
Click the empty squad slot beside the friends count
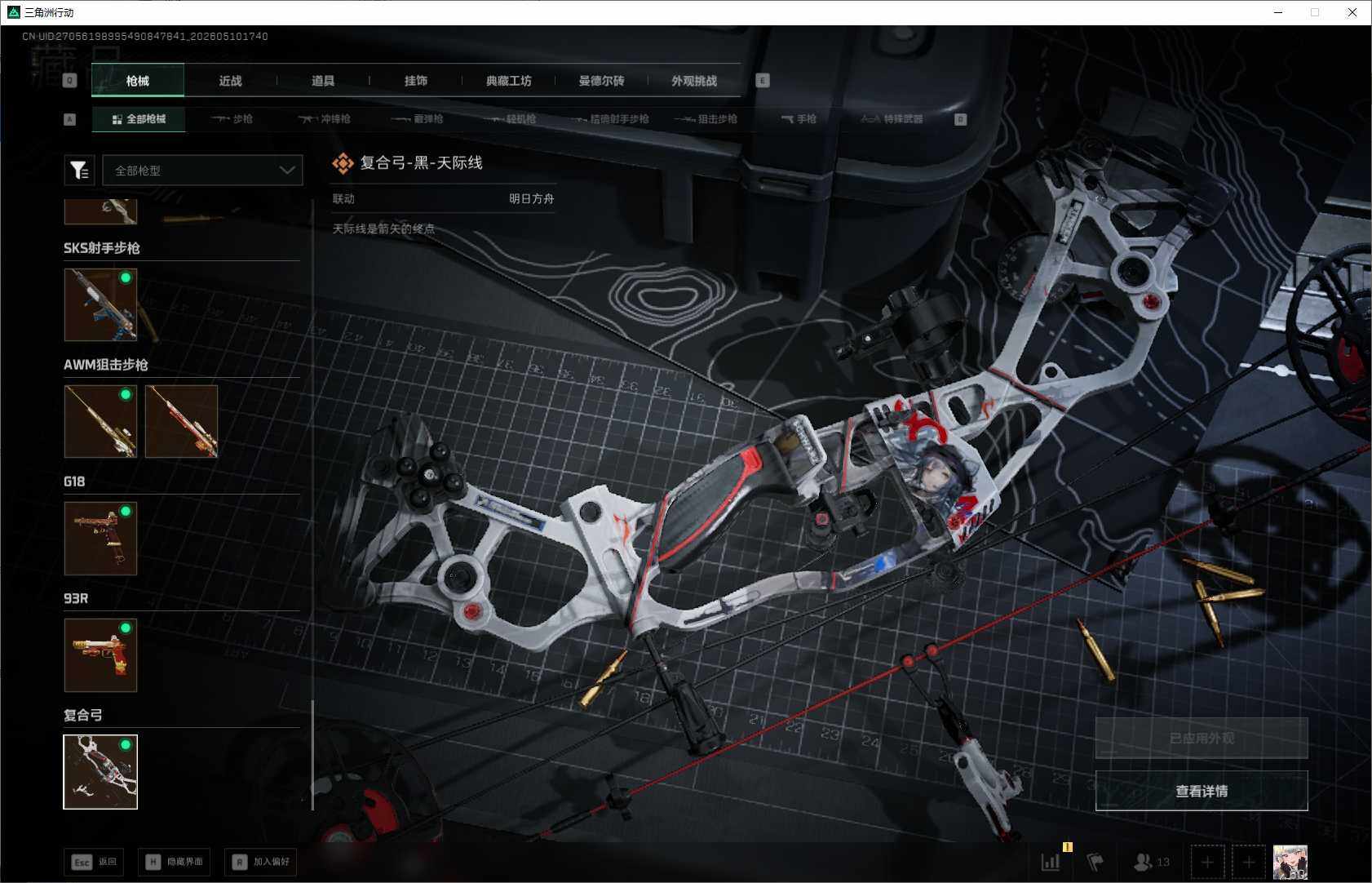(1207, 862)
